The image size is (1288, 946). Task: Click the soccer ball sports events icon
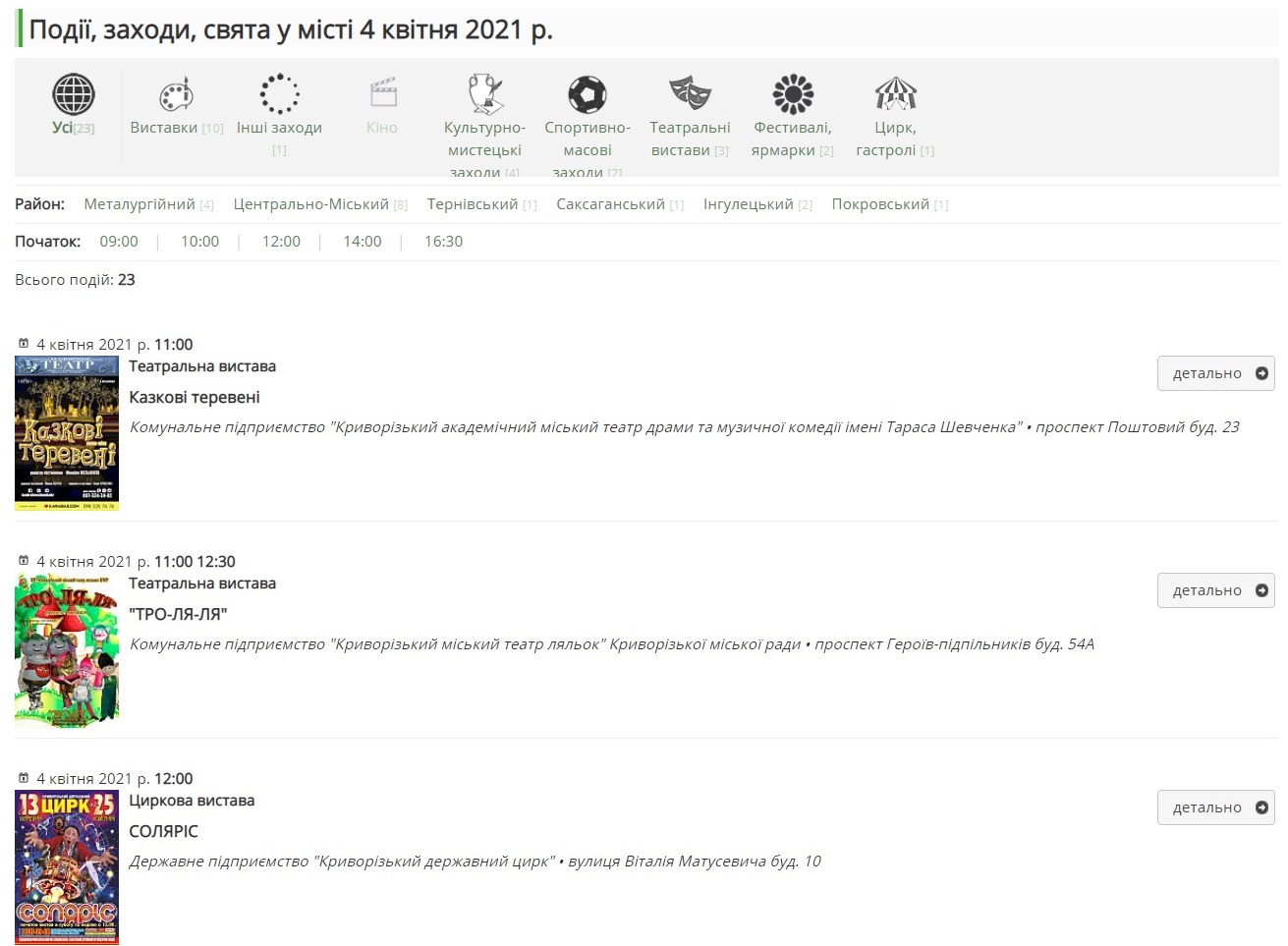point(588,94)
